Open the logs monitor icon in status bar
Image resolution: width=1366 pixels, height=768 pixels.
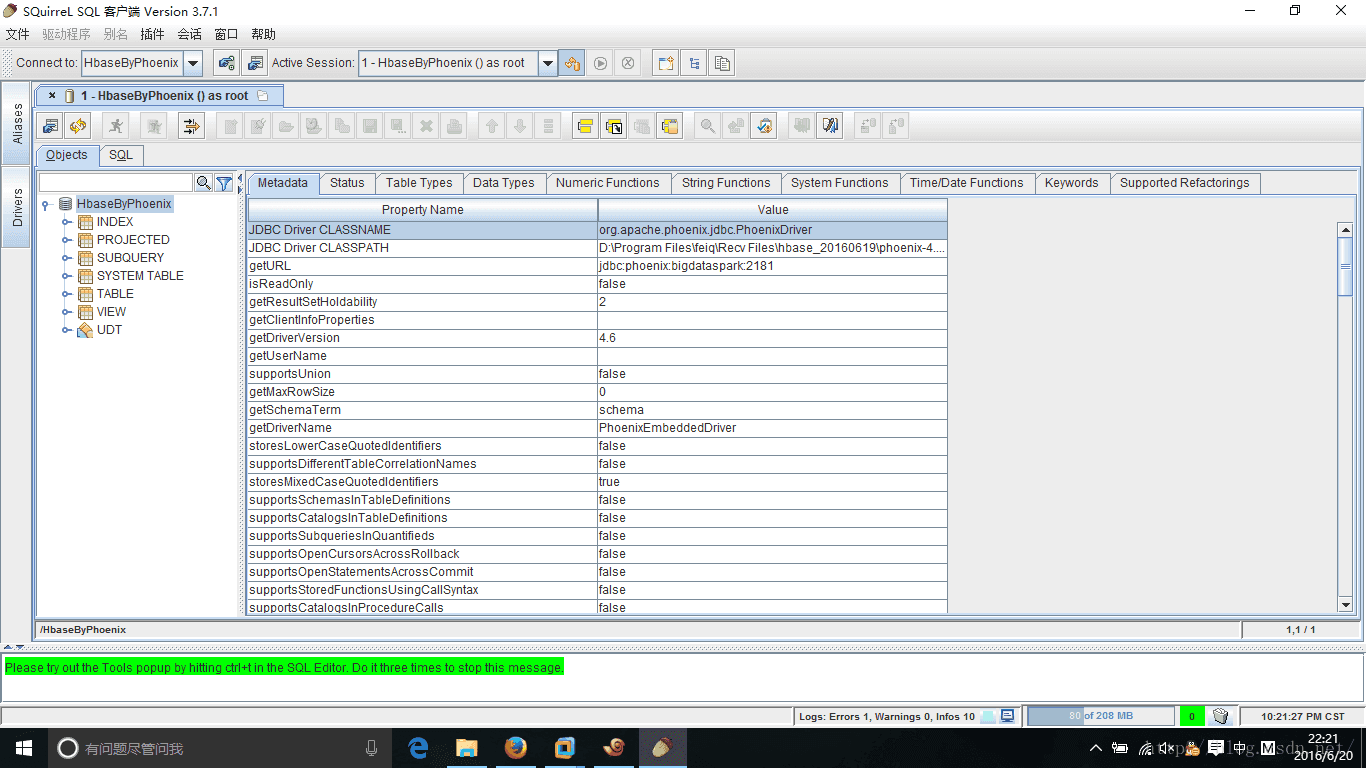tap(1008, 716)
